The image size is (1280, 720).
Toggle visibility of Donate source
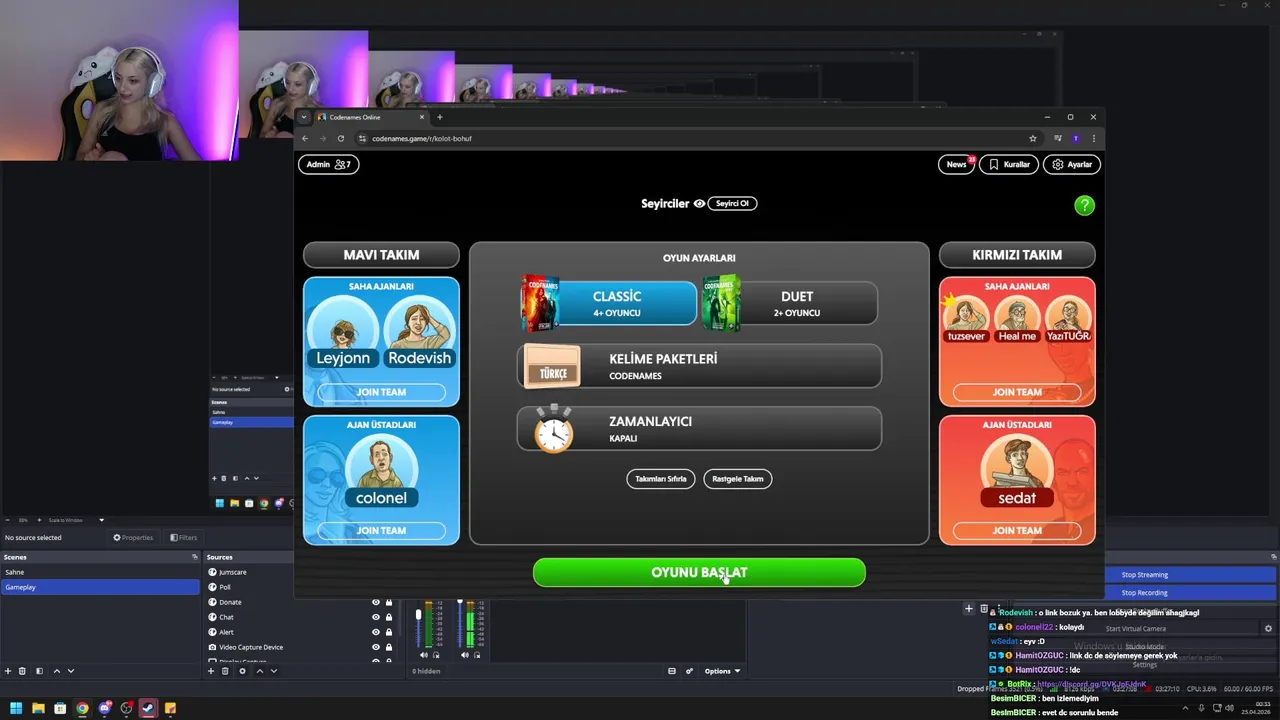pyautogui.click(x=376, y=602)
